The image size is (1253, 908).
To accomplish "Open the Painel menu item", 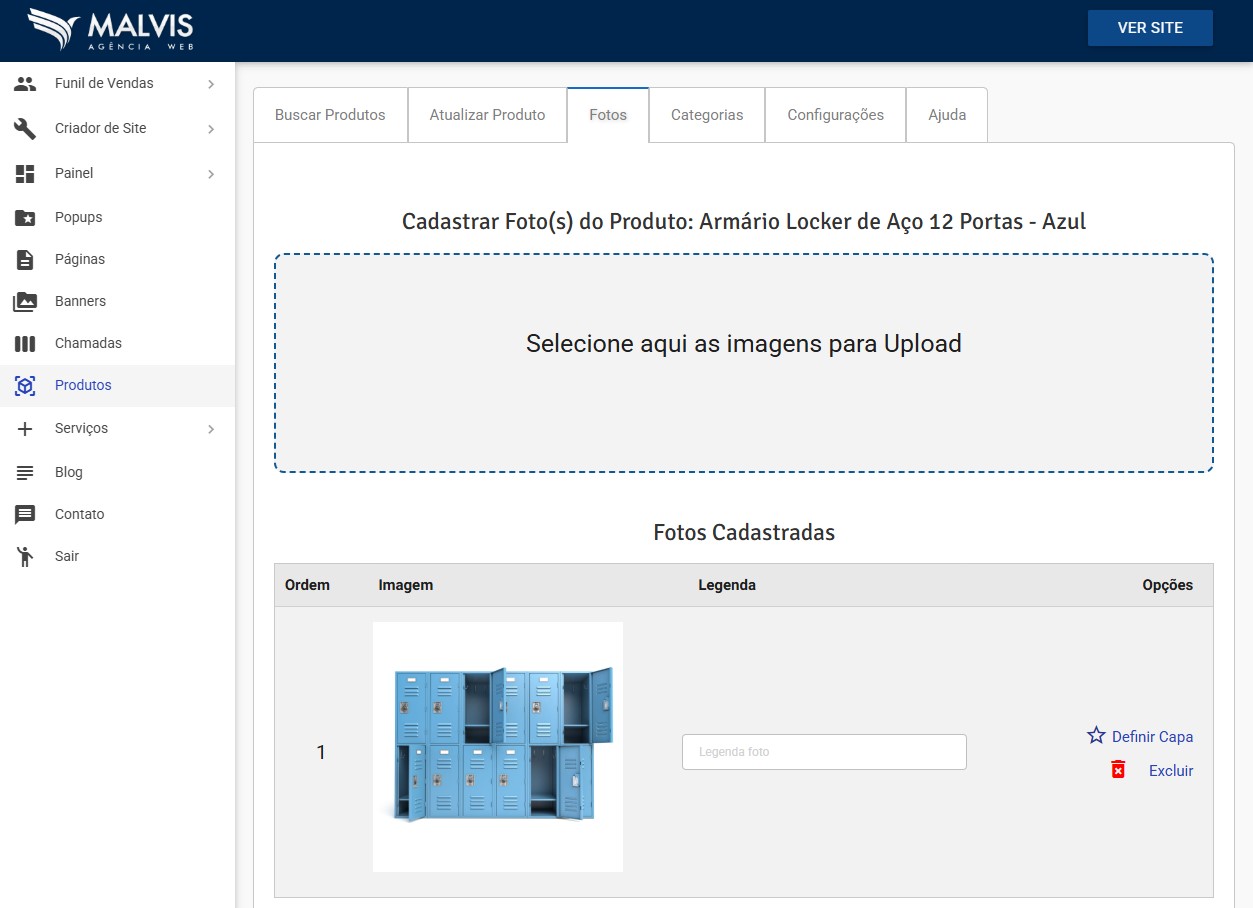I will (117, 174).
